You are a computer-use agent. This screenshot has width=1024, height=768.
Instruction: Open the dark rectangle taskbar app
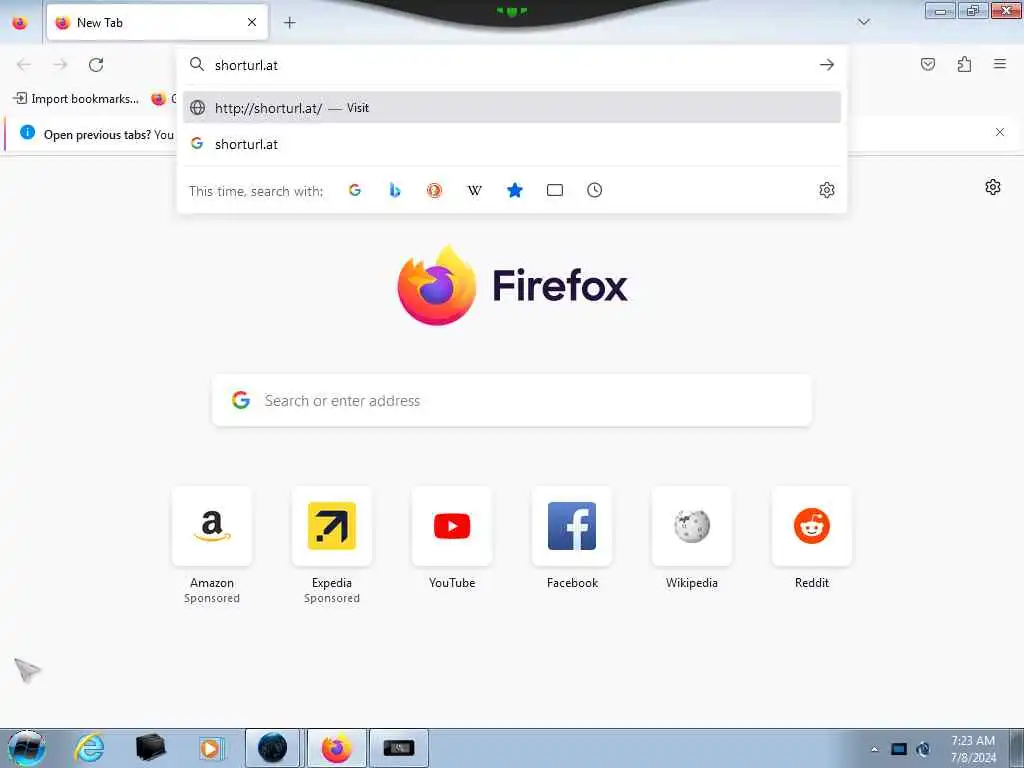tap(399, 748)
